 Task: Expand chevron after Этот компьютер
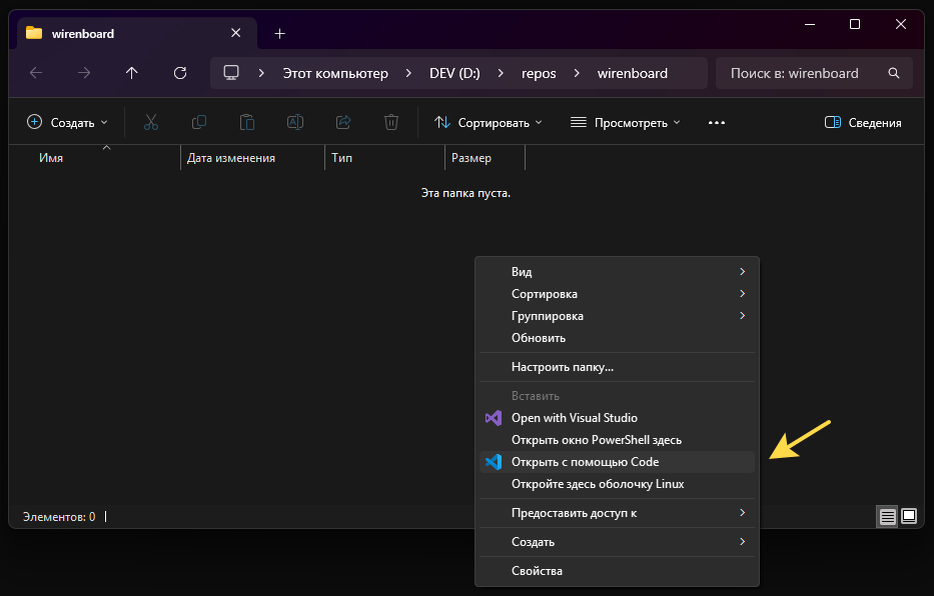(x=408, y=73)
